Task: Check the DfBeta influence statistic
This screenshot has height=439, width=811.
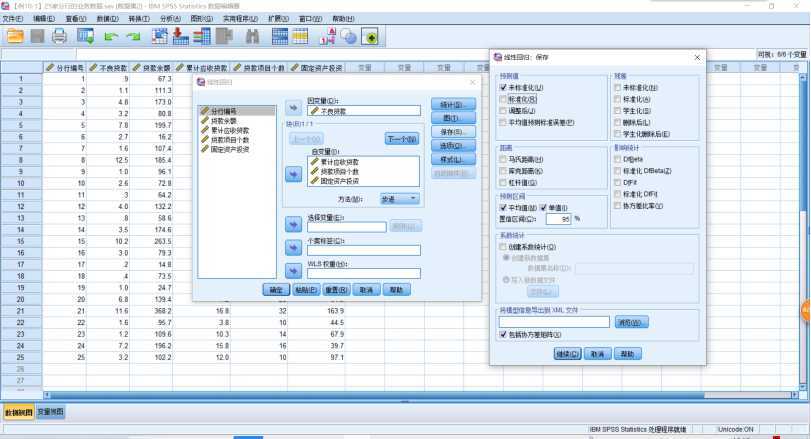Action: tap(618, 159)
